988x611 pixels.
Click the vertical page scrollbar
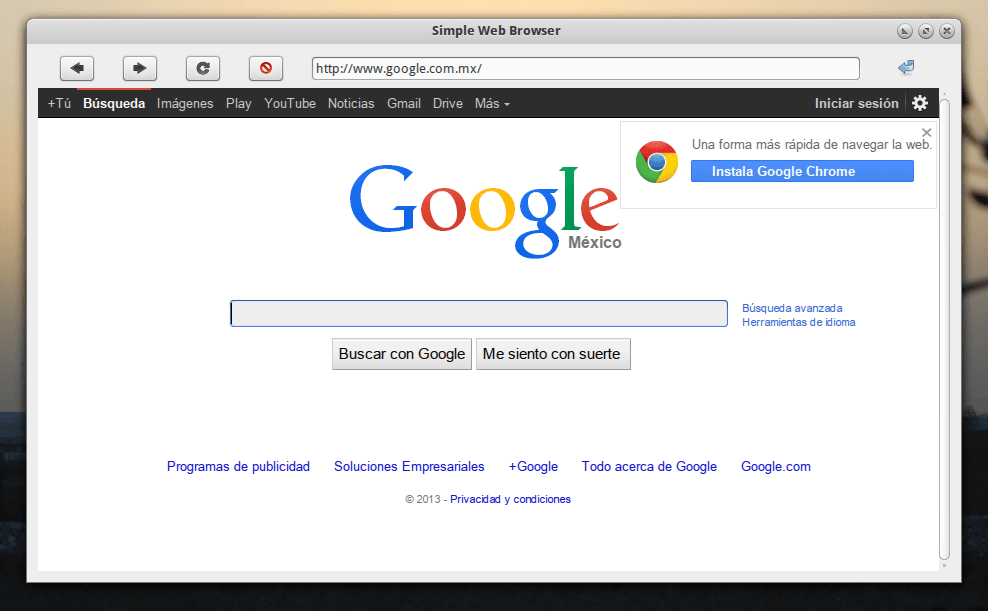point(944,330)
